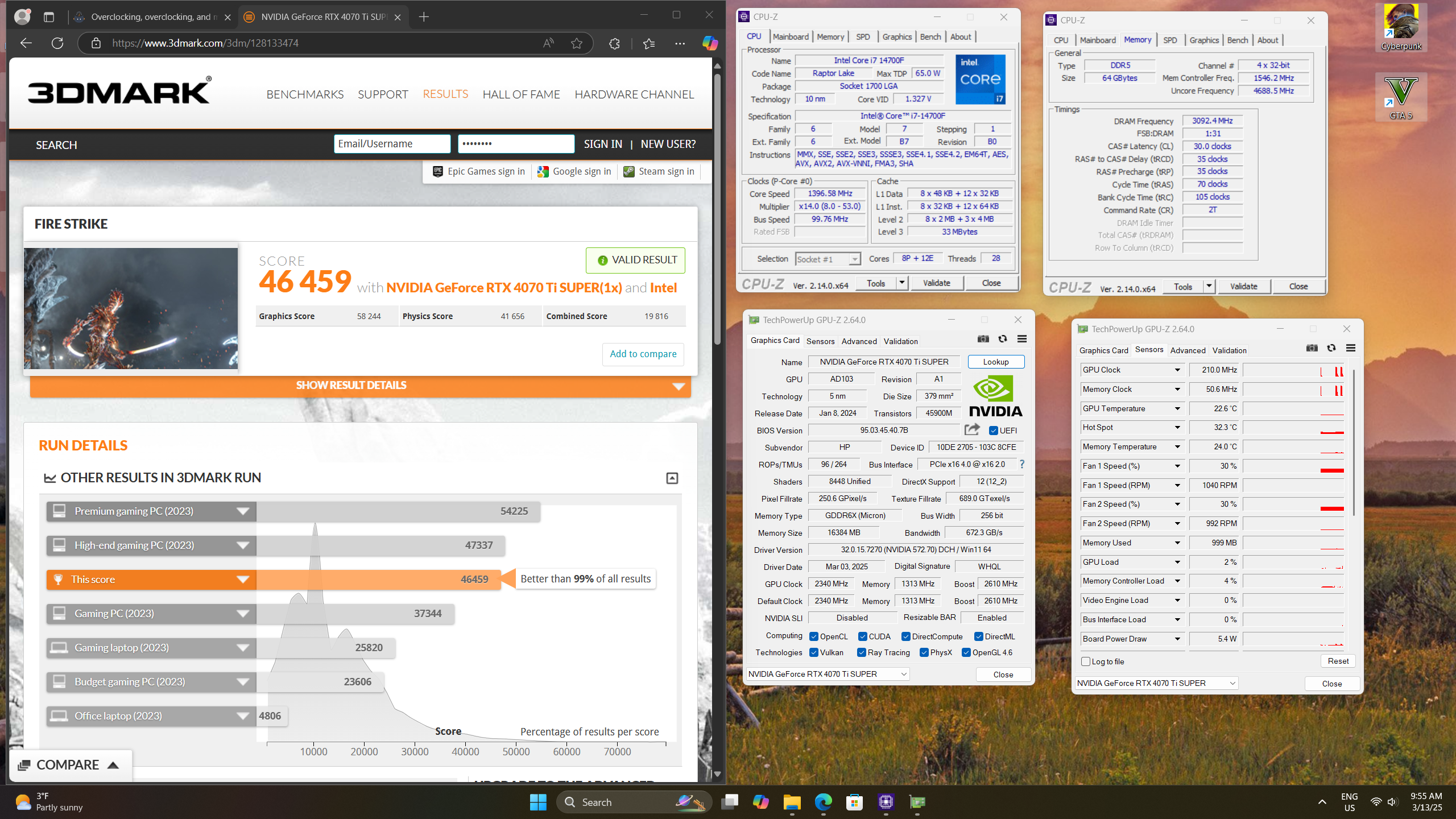Open Cyberpunk desktop shortcut
This screenshot has height=819, width=1456.
point(1401,27)
